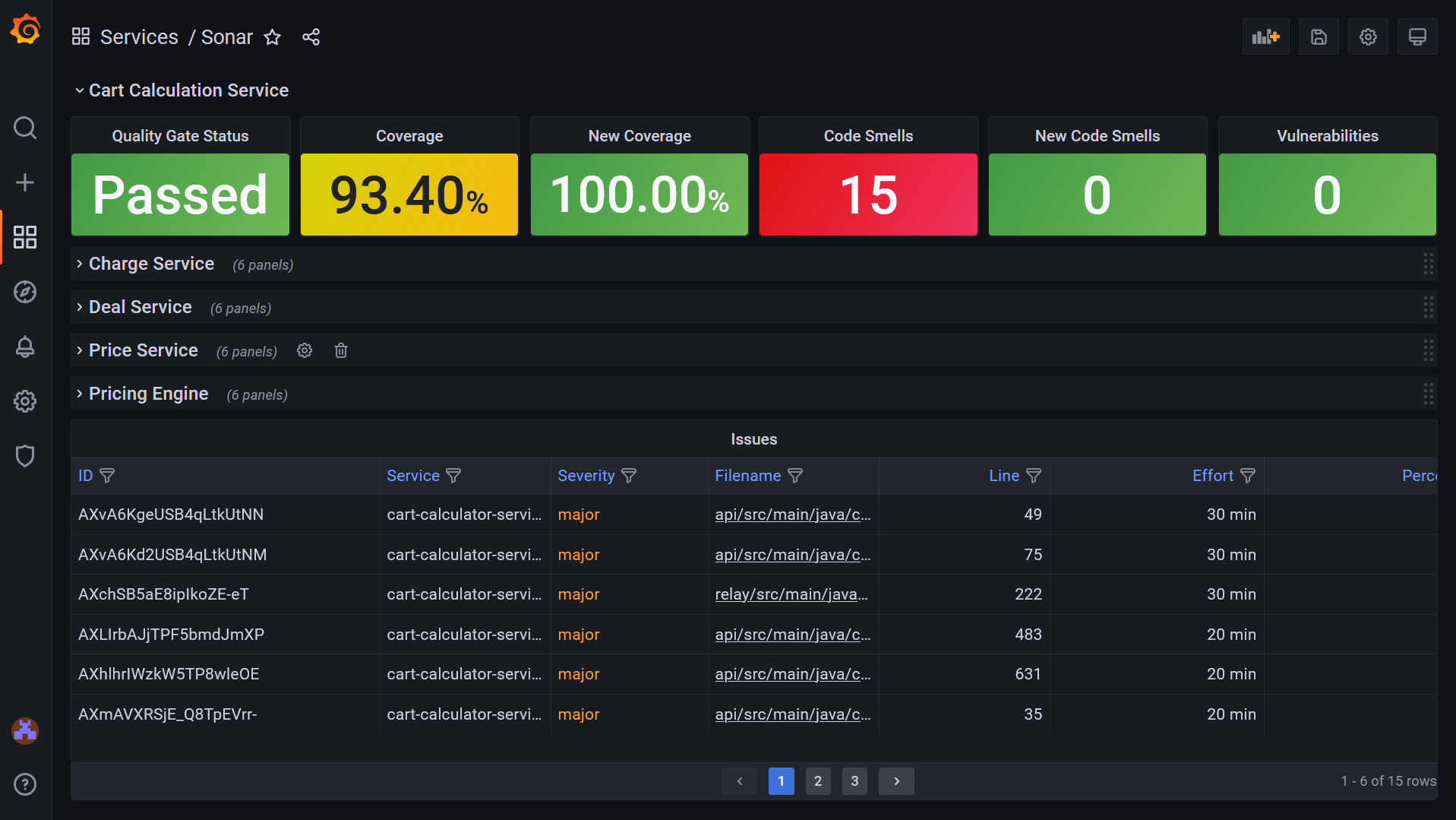Select issue ID AXchSB5aE8ipIkoZE-eT

click(x=163, y=594)
